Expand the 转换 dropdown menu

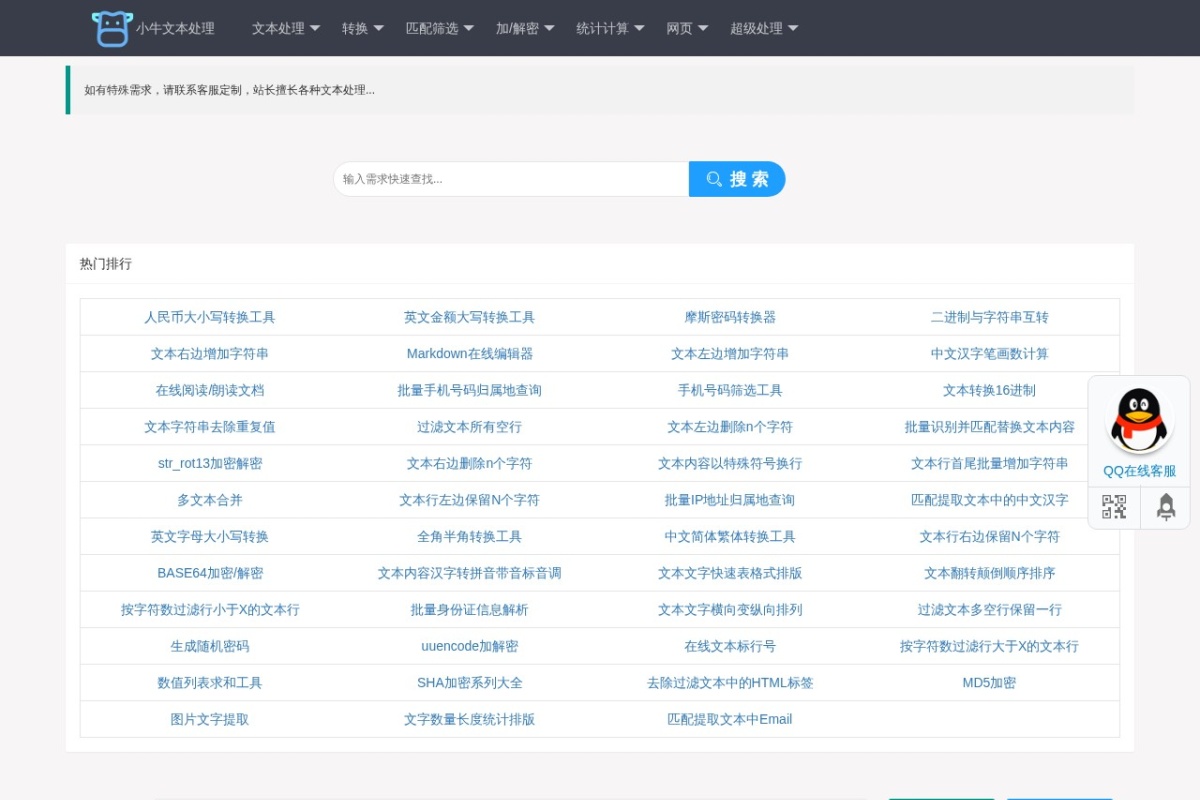click(x=363, y=28)
